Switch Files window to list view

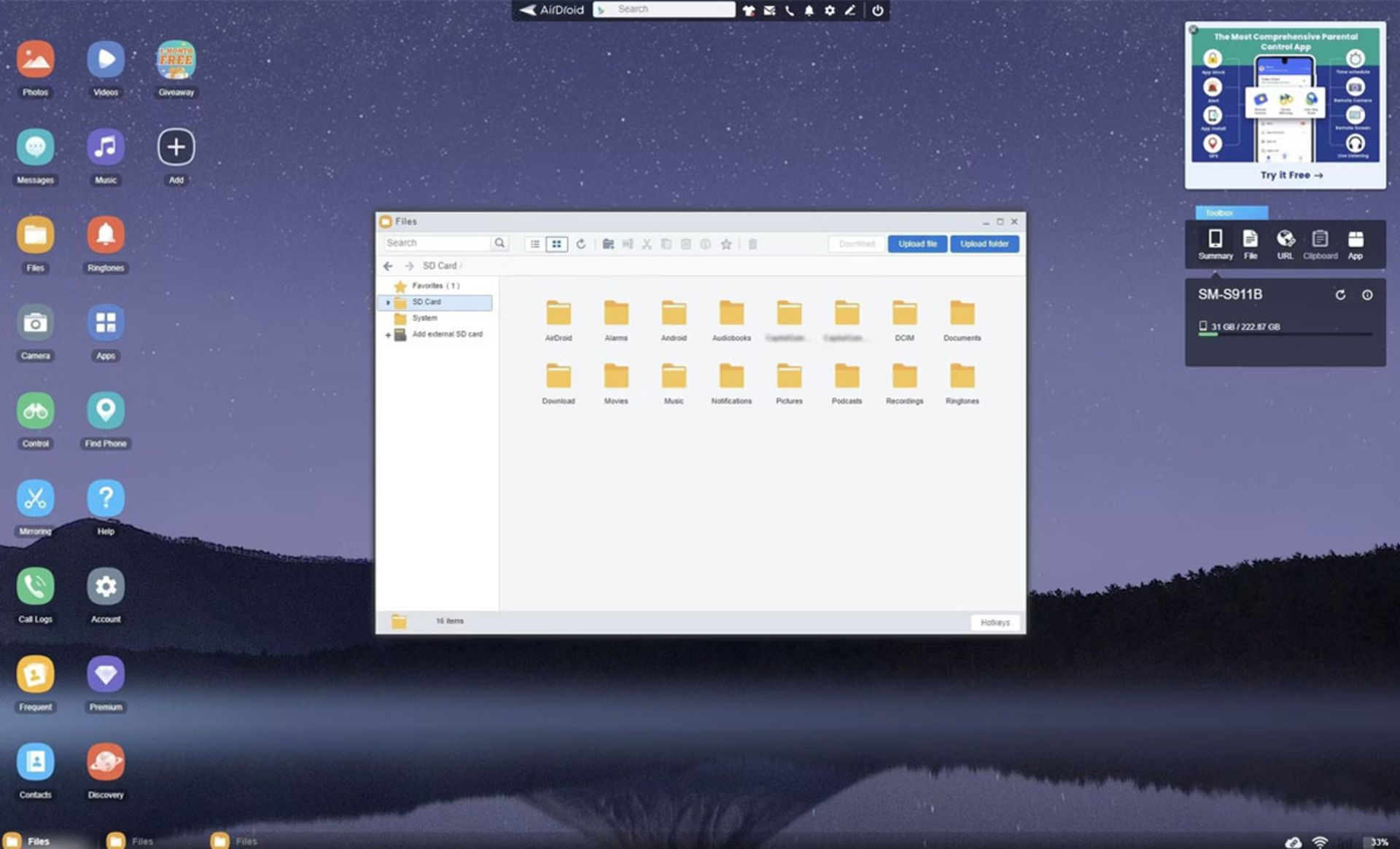click(x=534, y=244)
